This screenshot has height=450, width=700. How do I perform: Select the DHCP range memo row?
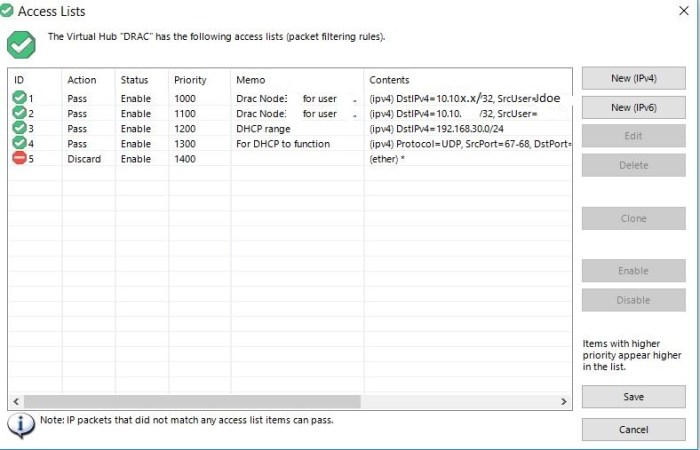263,128
